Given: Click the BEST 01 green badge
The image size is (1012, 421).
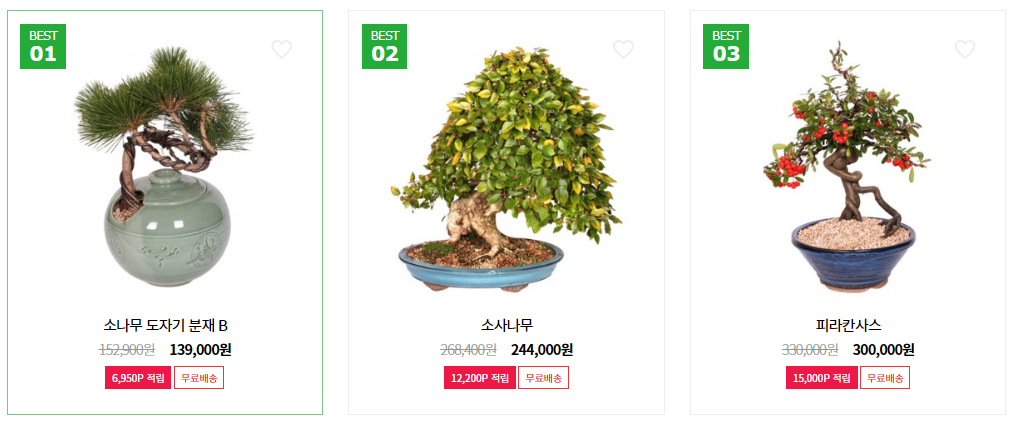Looking at the screenshot, I should click(43, 46).
